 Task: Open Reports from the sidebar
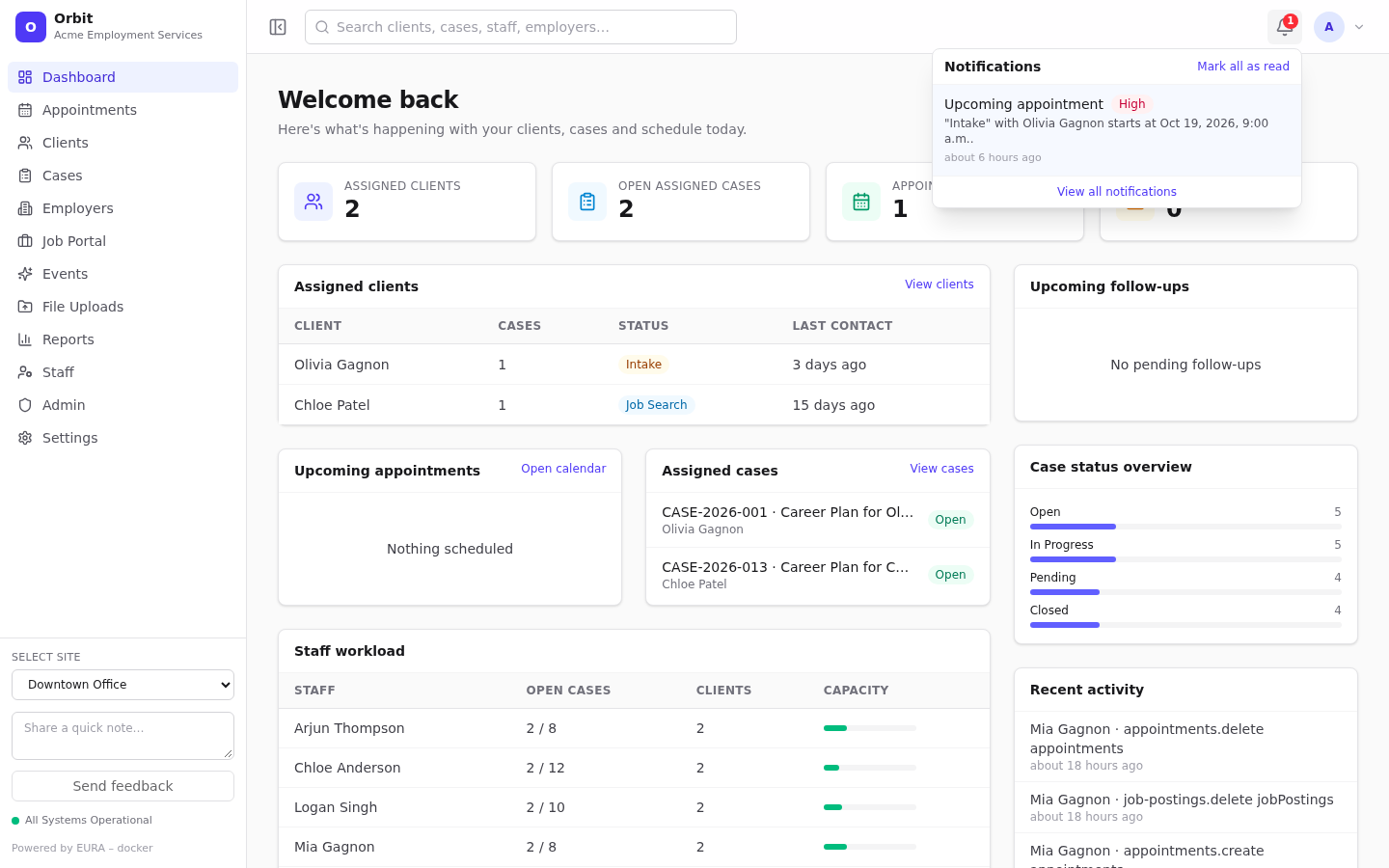click(123, 339)
